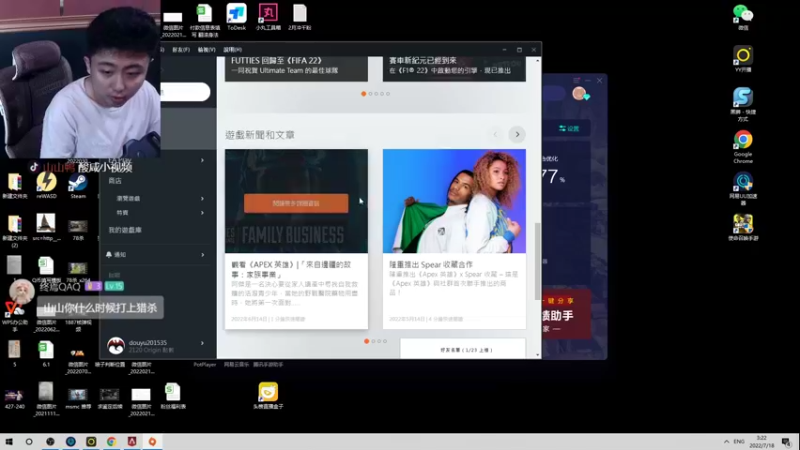The image size is (800, 450).
Task: Open the 427-240 desktop file
Action: [14, 399]
